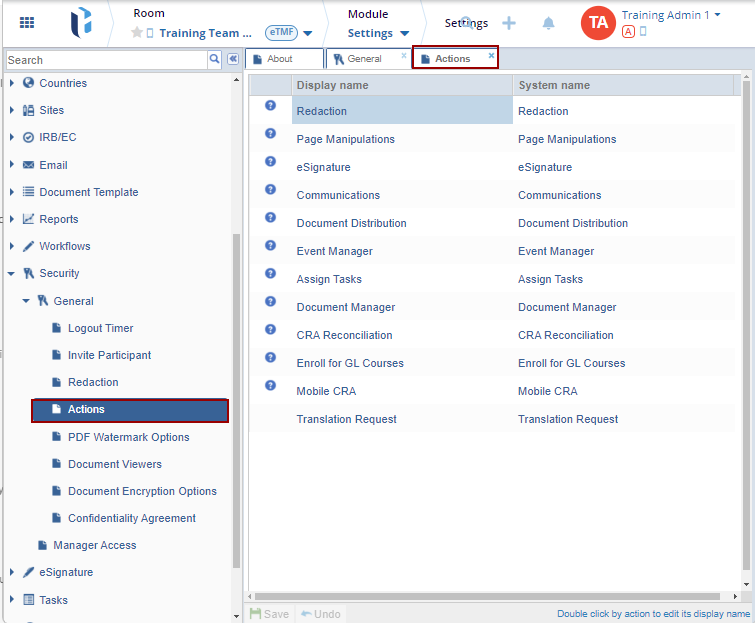The height and width of the screenshot is (623, 755).
Task: Switch to the General tab
Action: pos(364,59)
